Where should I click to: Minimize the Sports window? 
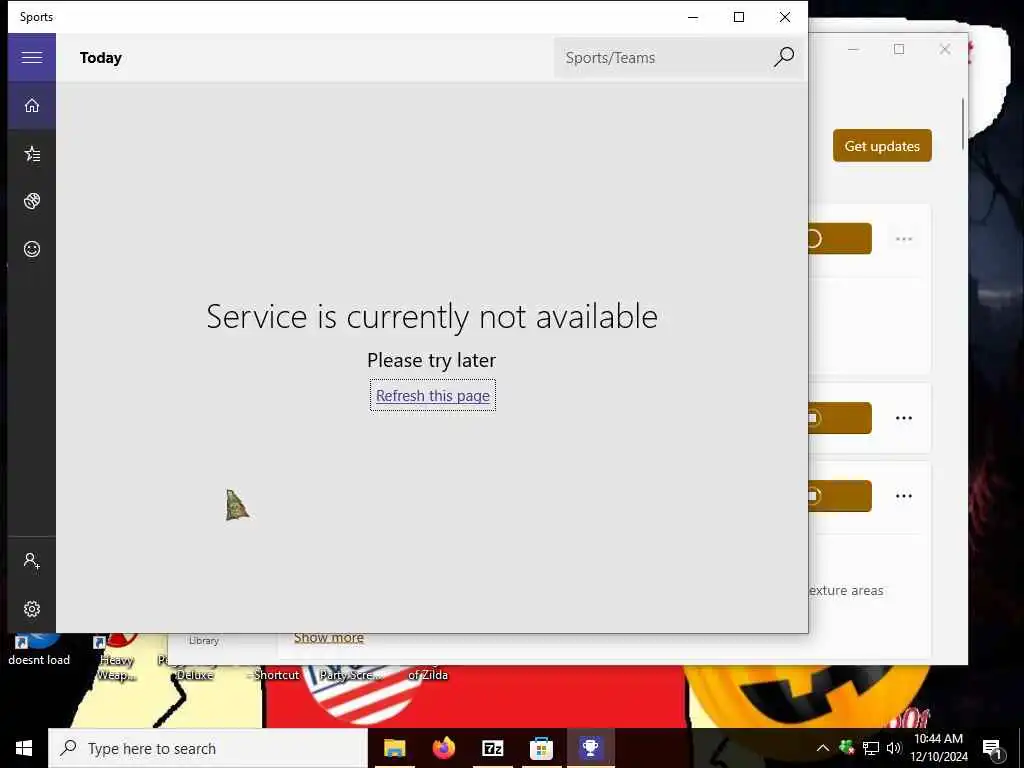pyautogui.click(x=693, y=17)
